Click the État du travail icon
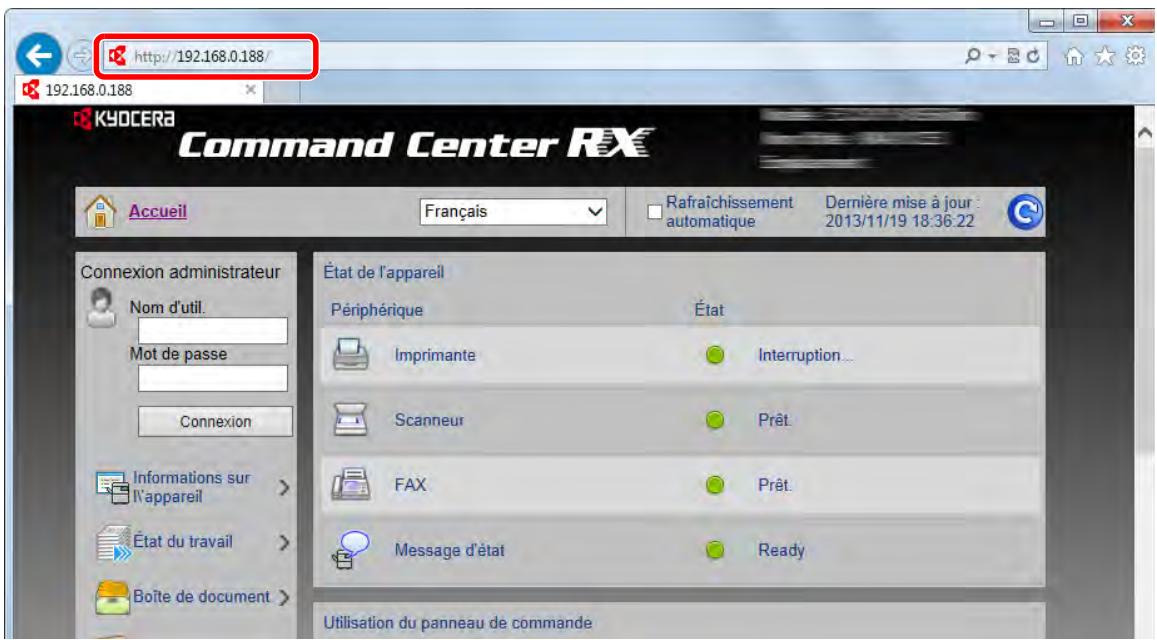Screen dimensions: 1157x640 113,544
